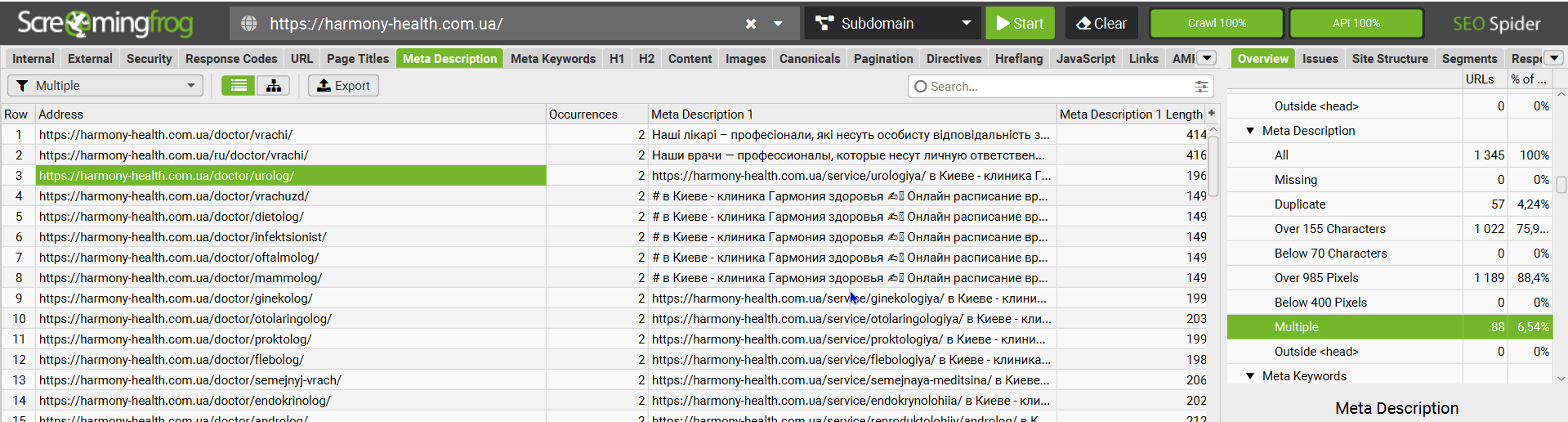1568x422 pixels.
Task: Show hidden main tabs via overflow arrow
Action: pos(1207,58)
